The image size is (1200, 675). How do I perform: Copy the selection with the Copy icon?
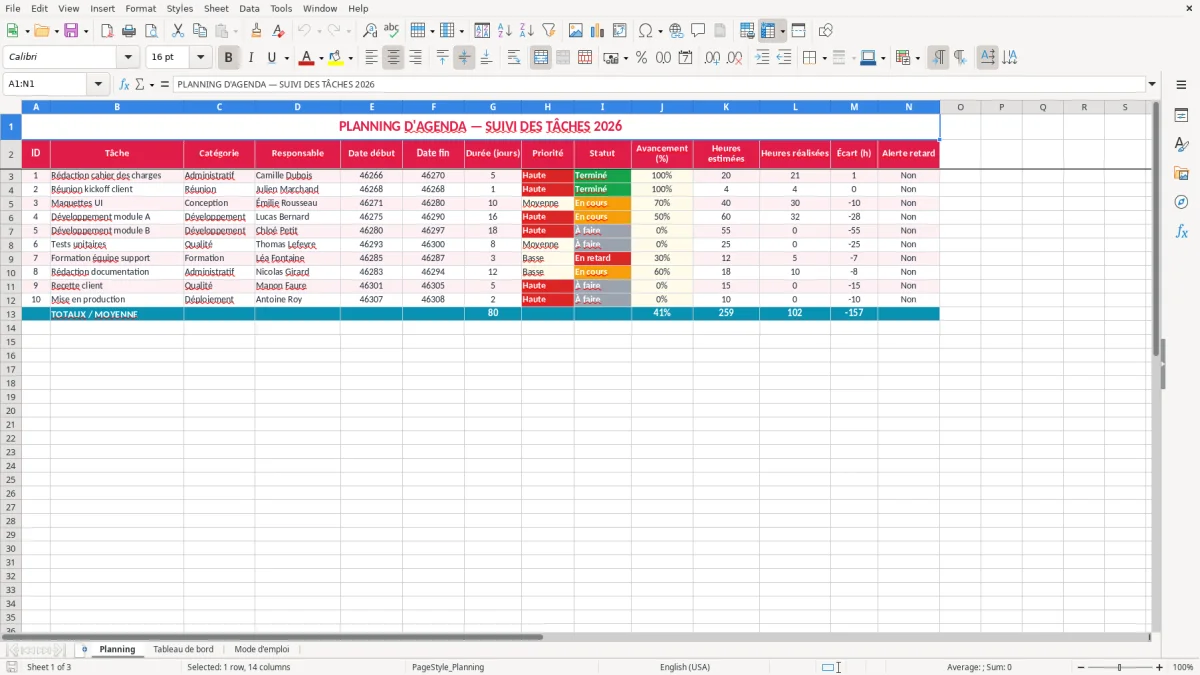pos(200,31)
